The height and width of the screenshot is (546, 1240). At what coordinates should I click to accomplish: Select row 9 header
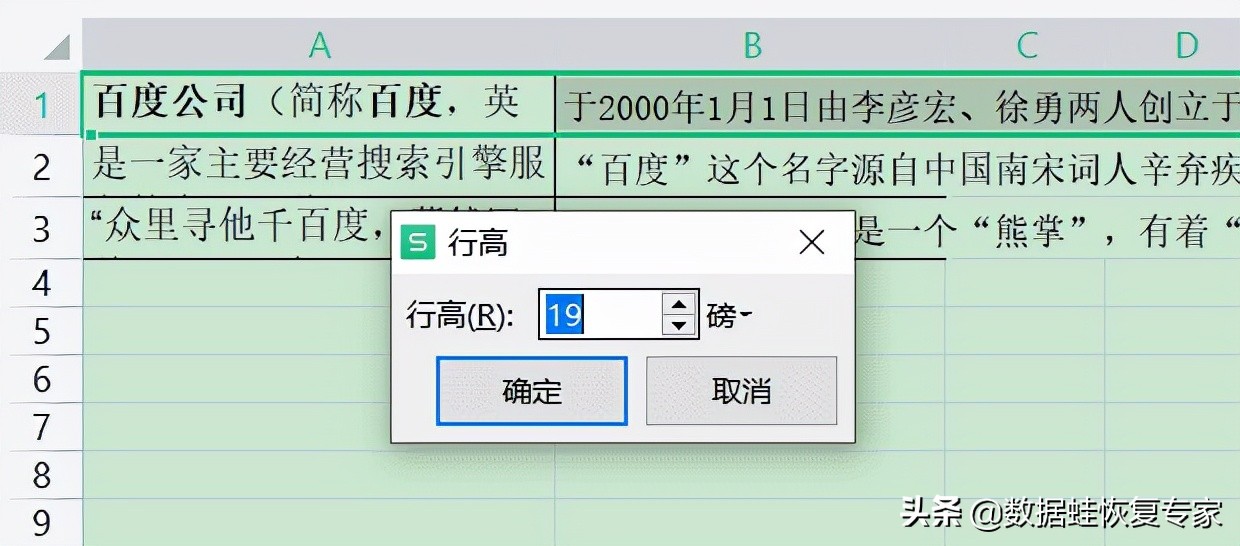41,523
